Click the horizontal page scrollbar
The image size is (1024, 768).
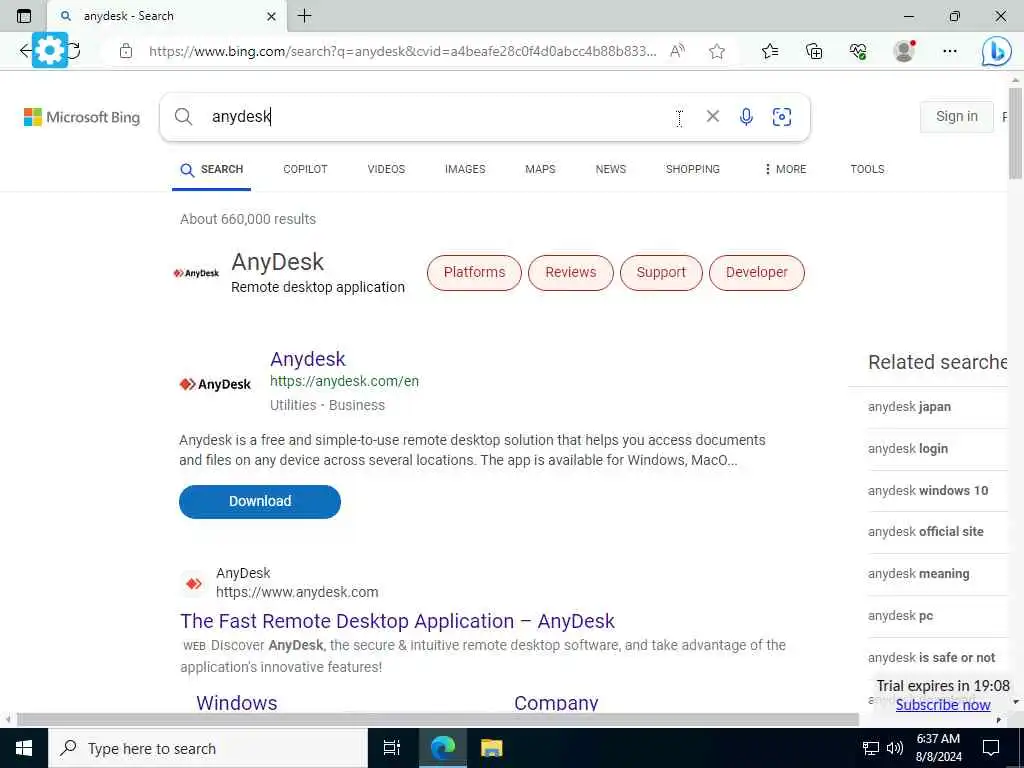(438, 720)
